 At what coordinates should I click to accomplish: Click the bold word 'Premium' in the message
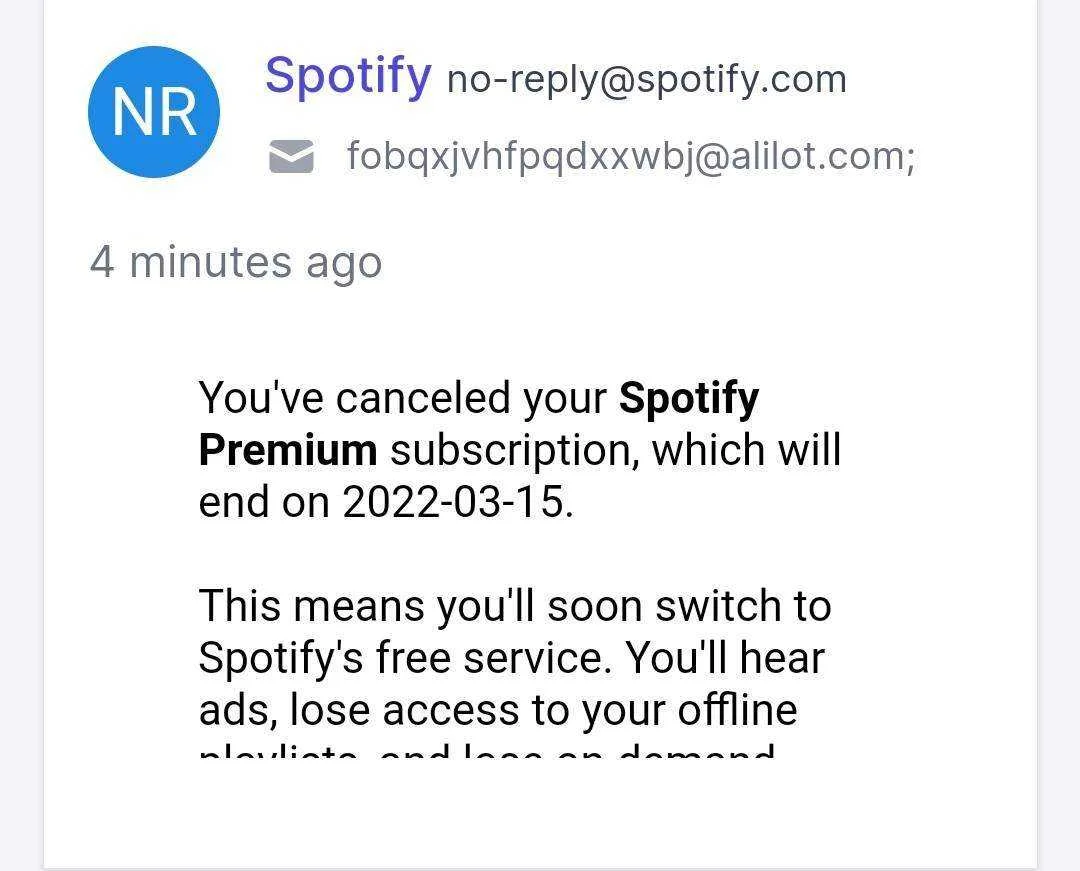pyautogui.click(x=288, y=450)
